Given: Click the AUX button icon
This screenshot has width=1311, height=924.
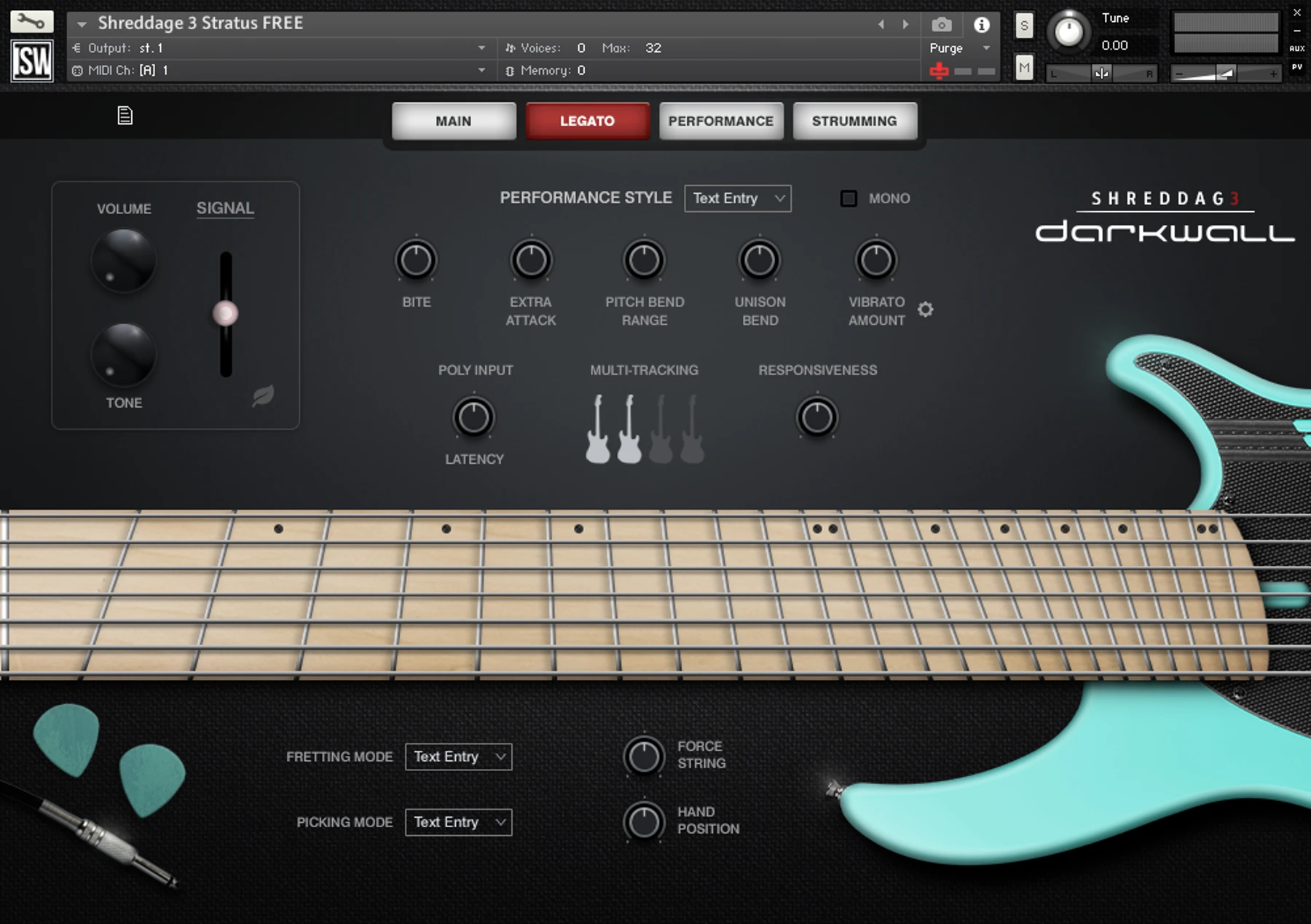Looking at the screenshot, I should (1297, 49).
